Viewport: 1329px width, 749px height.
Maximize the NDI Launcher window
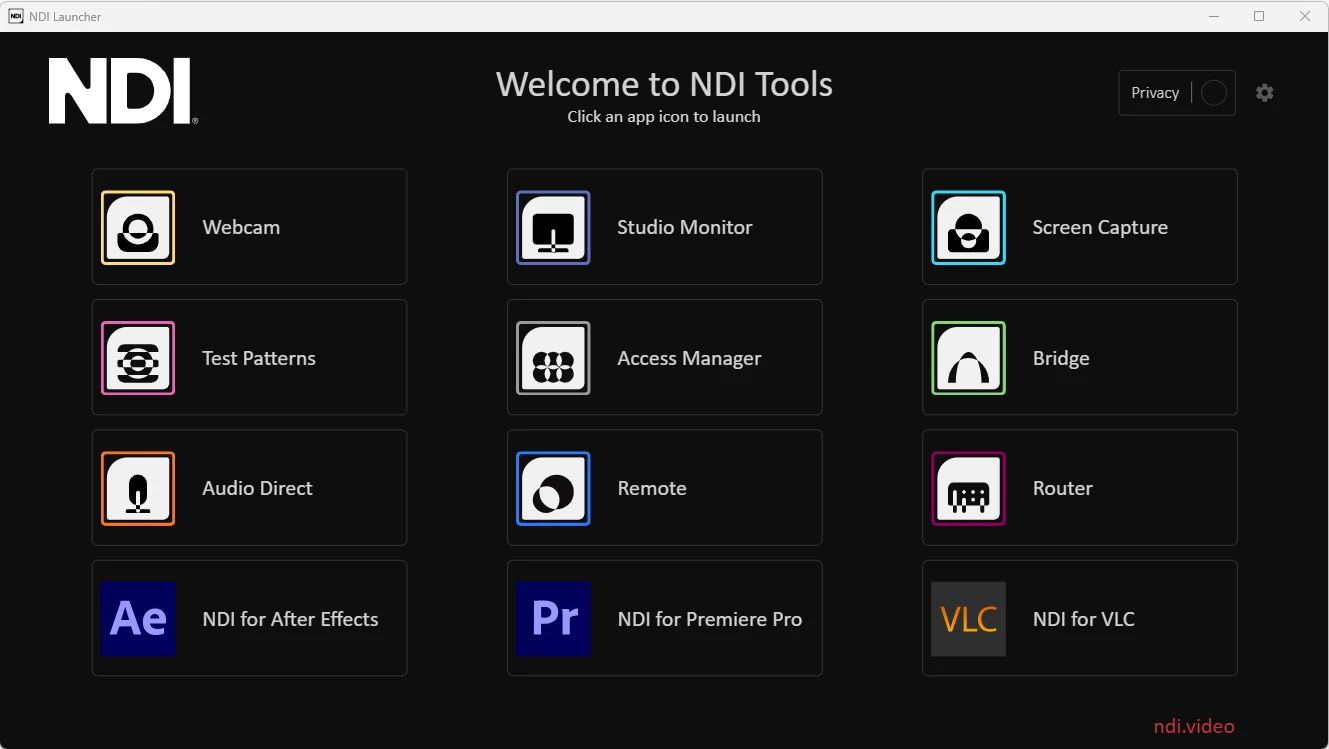pos(1259,16)
